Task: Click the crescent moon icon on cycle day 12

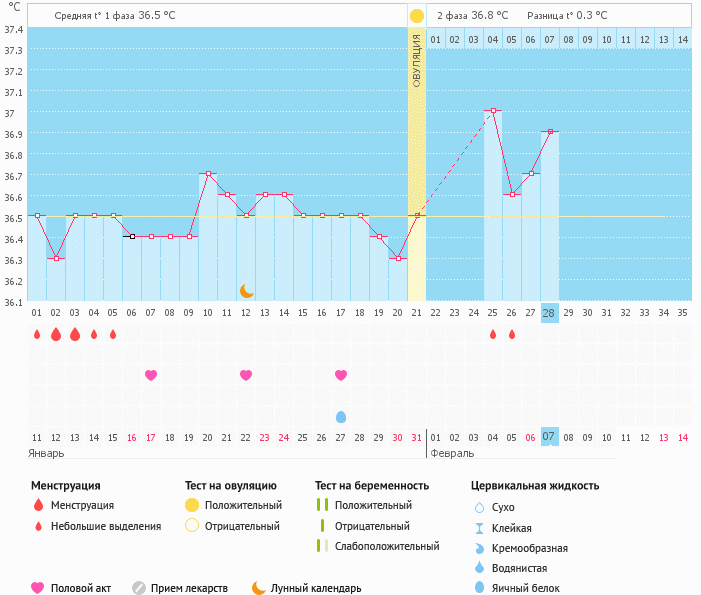Action: click(x=246, y=291)
